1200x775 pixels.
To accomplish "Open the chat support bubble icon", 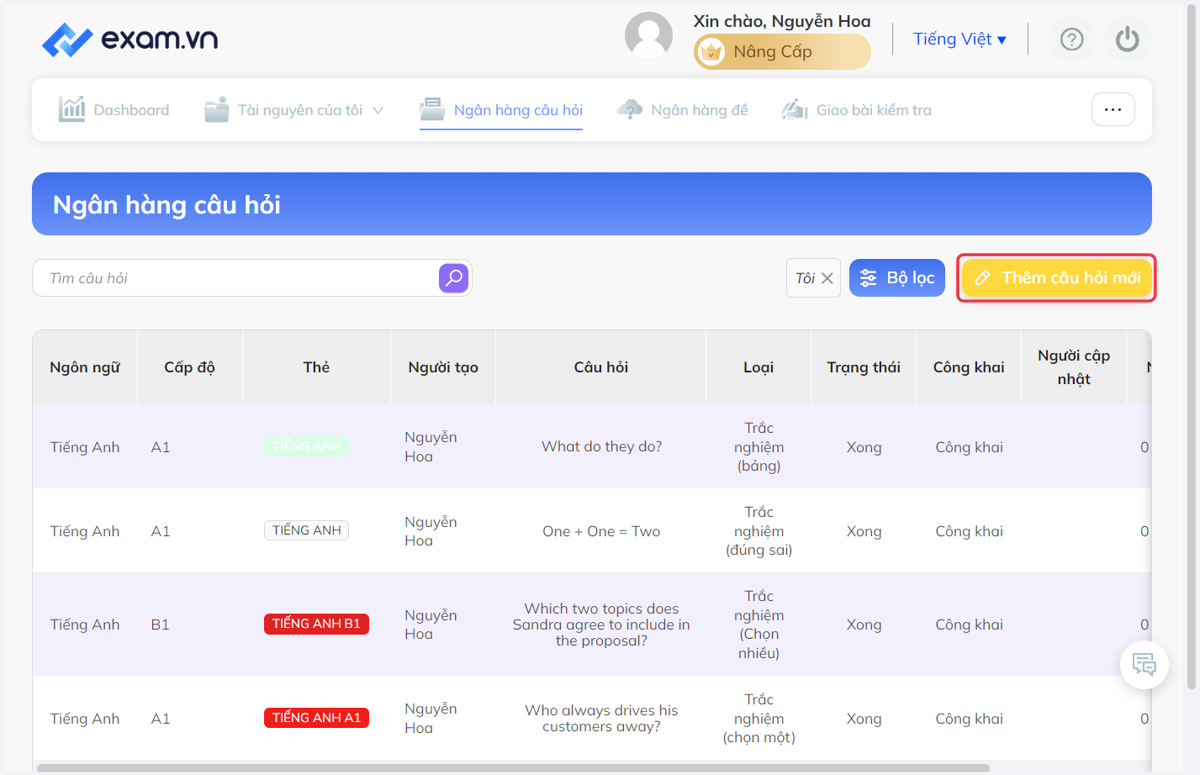I will (1145, 663).
